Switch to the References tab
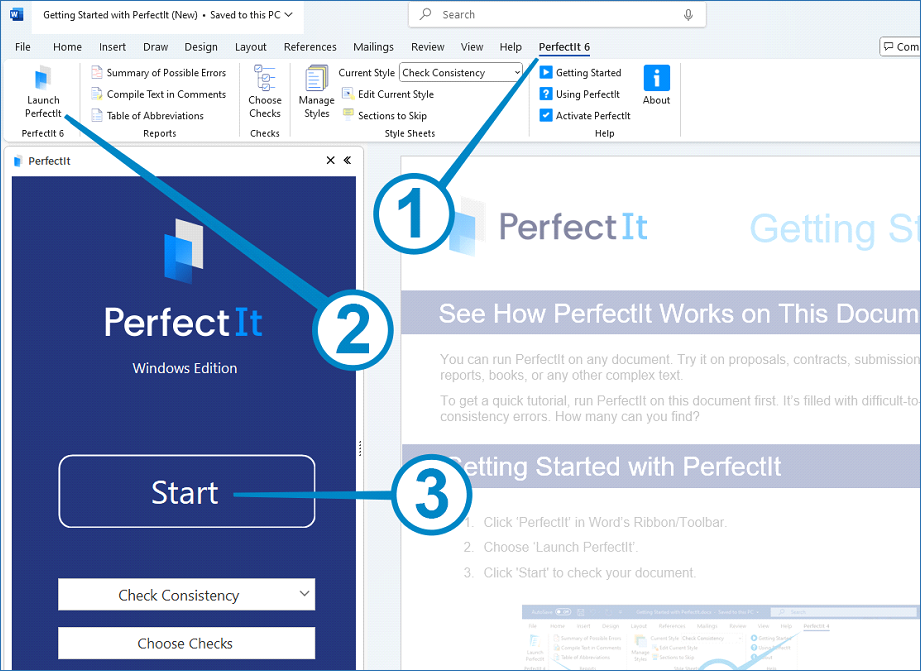This screenshot has width=921, height=671. 310,47
